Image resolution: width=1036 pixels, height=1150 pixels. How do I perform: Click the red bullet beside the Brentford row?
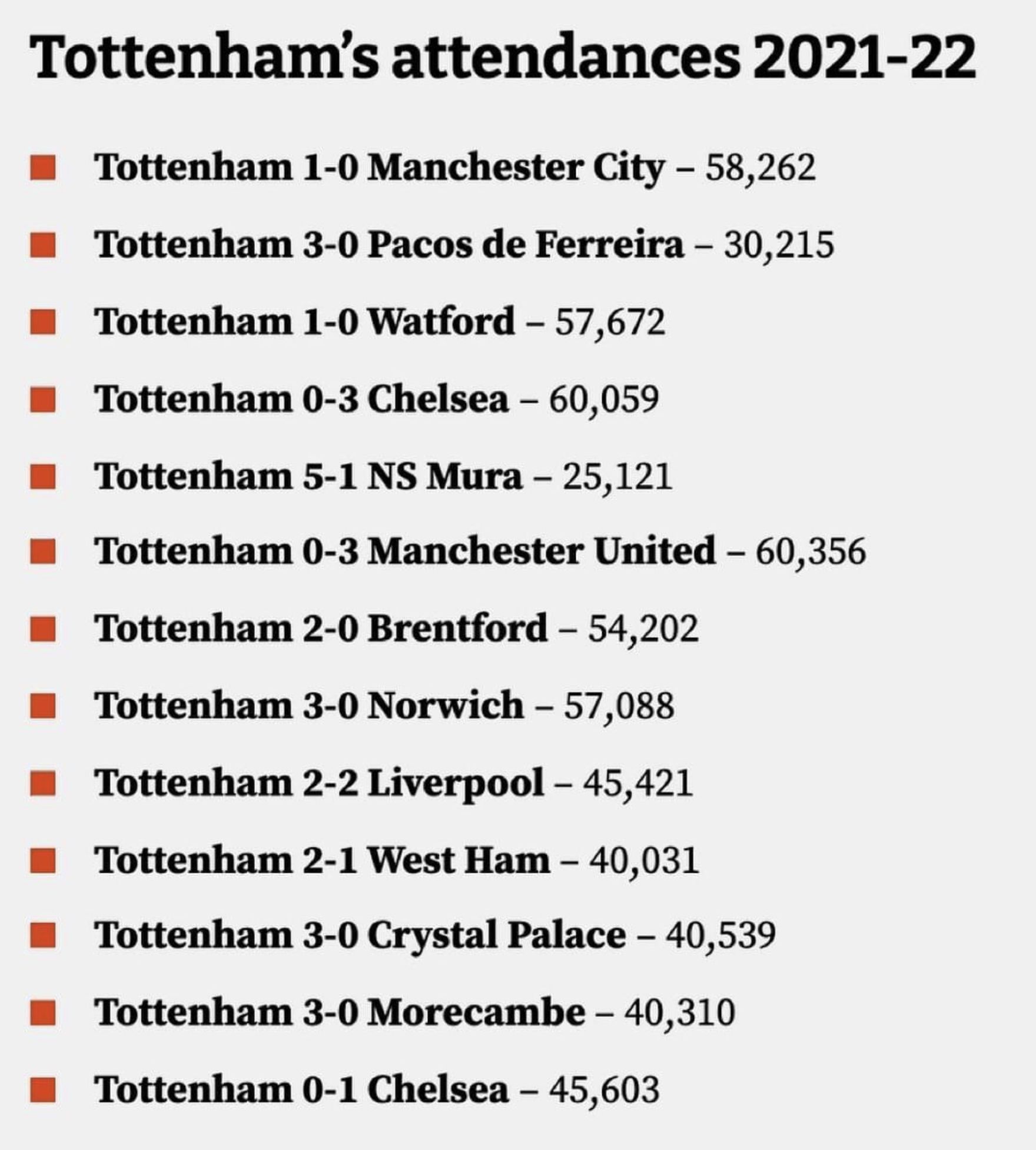[x=43, y=629]
